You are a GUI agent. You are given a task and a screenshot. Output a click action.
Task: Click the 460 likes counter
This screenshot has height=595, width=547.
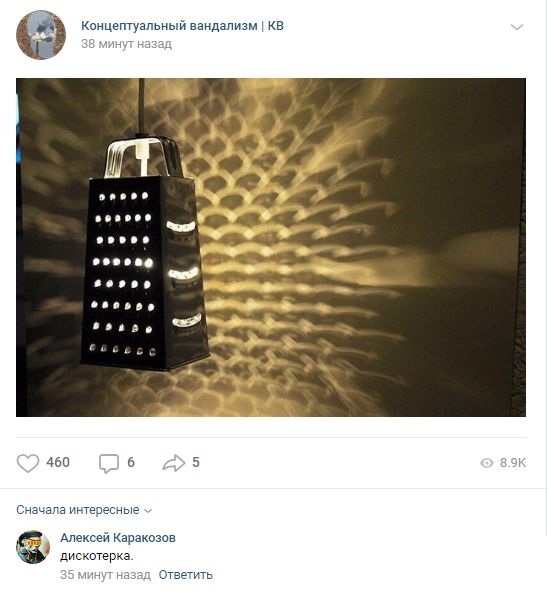pyautogui.click(x=58, y=462)
